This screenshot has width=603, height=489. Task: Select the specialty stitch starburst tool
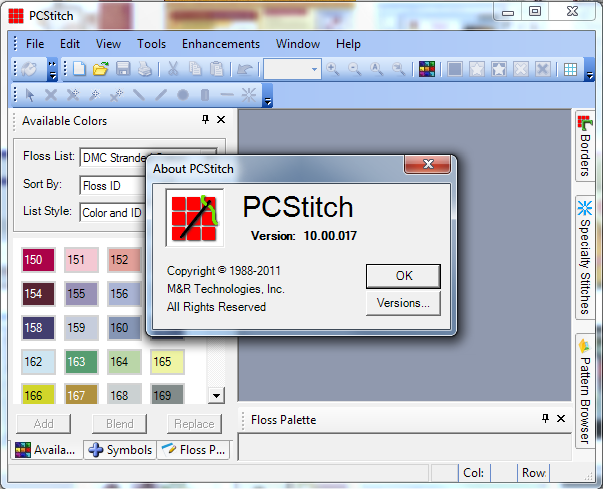[x=249, y=95]
